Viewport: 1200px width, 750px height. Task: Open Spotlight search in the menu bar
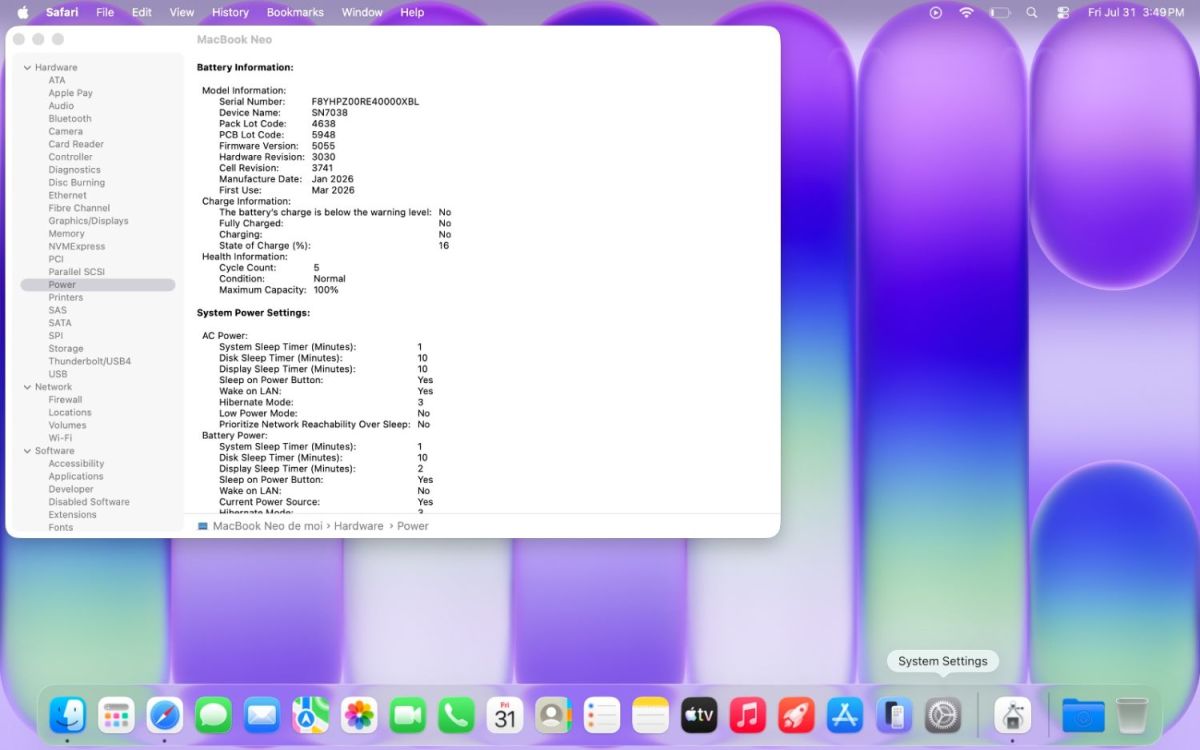[1032, 12]
